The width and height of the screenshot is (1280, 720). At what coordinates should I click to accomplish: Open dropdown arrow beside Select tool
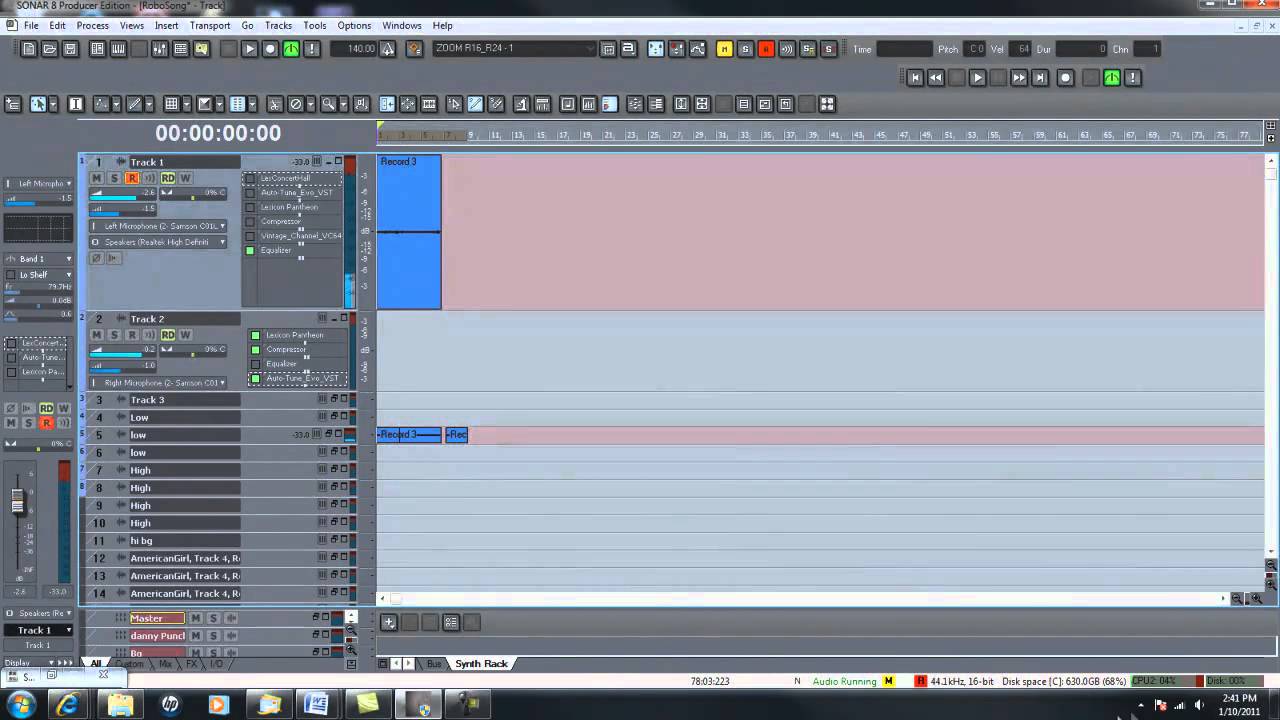(51, 104)
